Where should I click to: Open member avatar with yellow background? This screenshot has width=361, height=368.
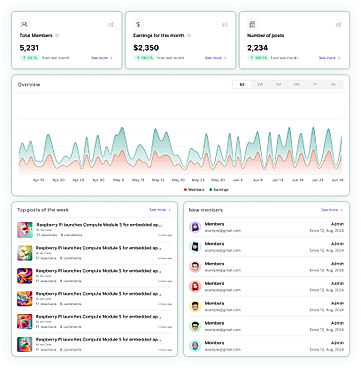click(195, 306)
